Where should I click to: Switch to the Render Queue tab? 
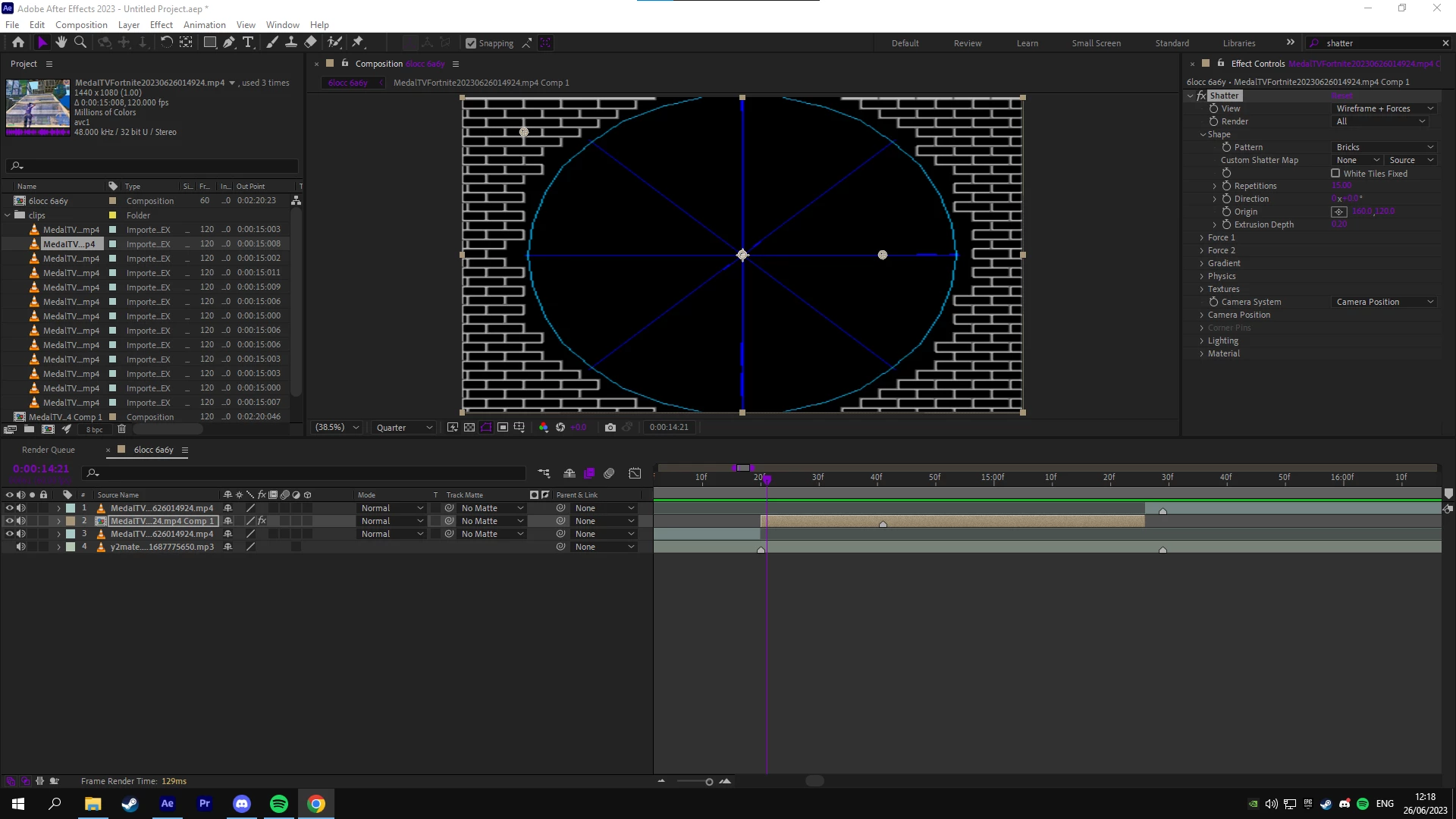[49, 450]
